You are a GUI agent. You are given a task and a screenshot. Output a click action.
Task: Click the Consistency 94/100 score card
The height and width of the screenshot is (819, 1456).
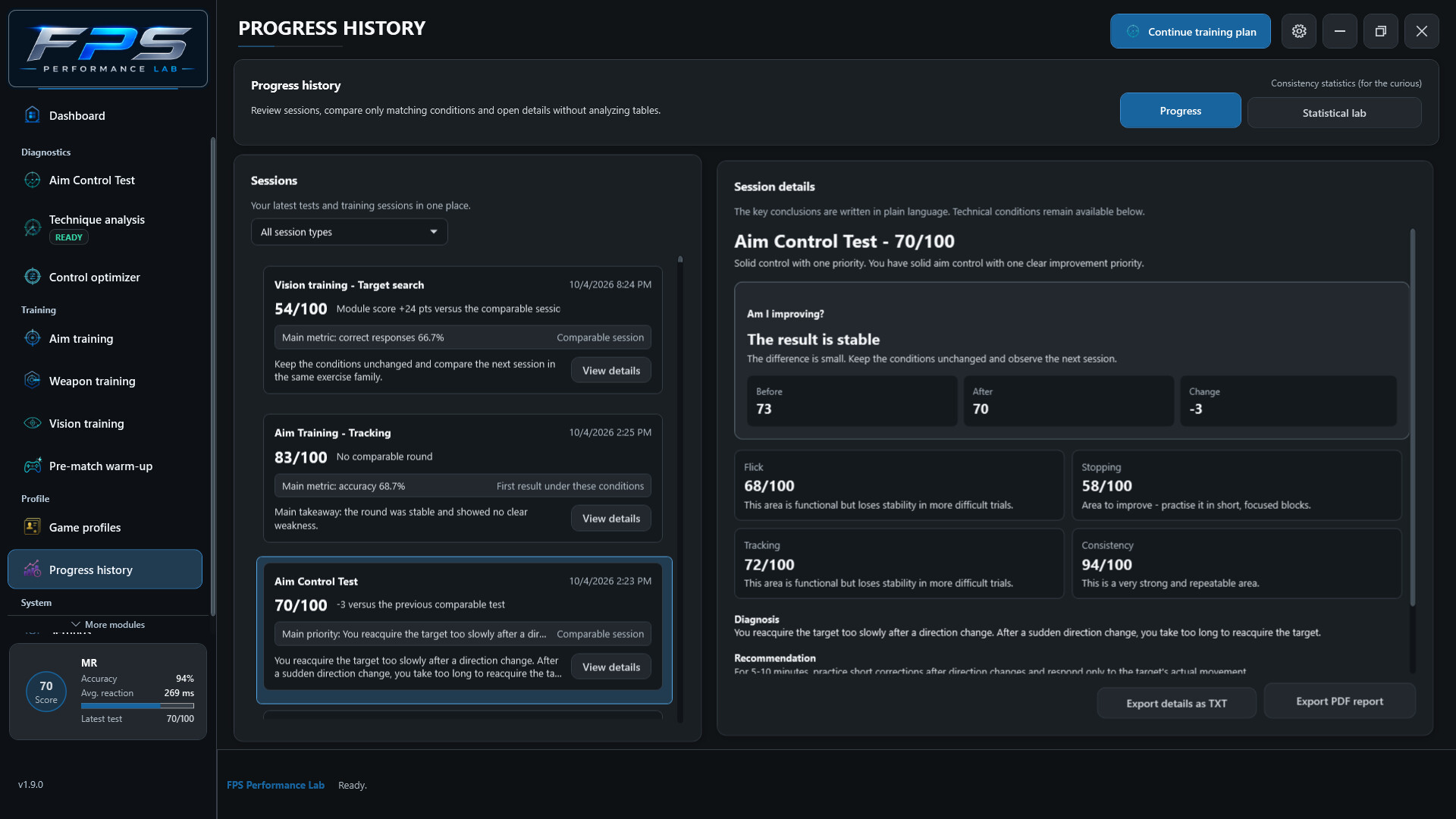pyautogui.click(x=1236, y=563)
